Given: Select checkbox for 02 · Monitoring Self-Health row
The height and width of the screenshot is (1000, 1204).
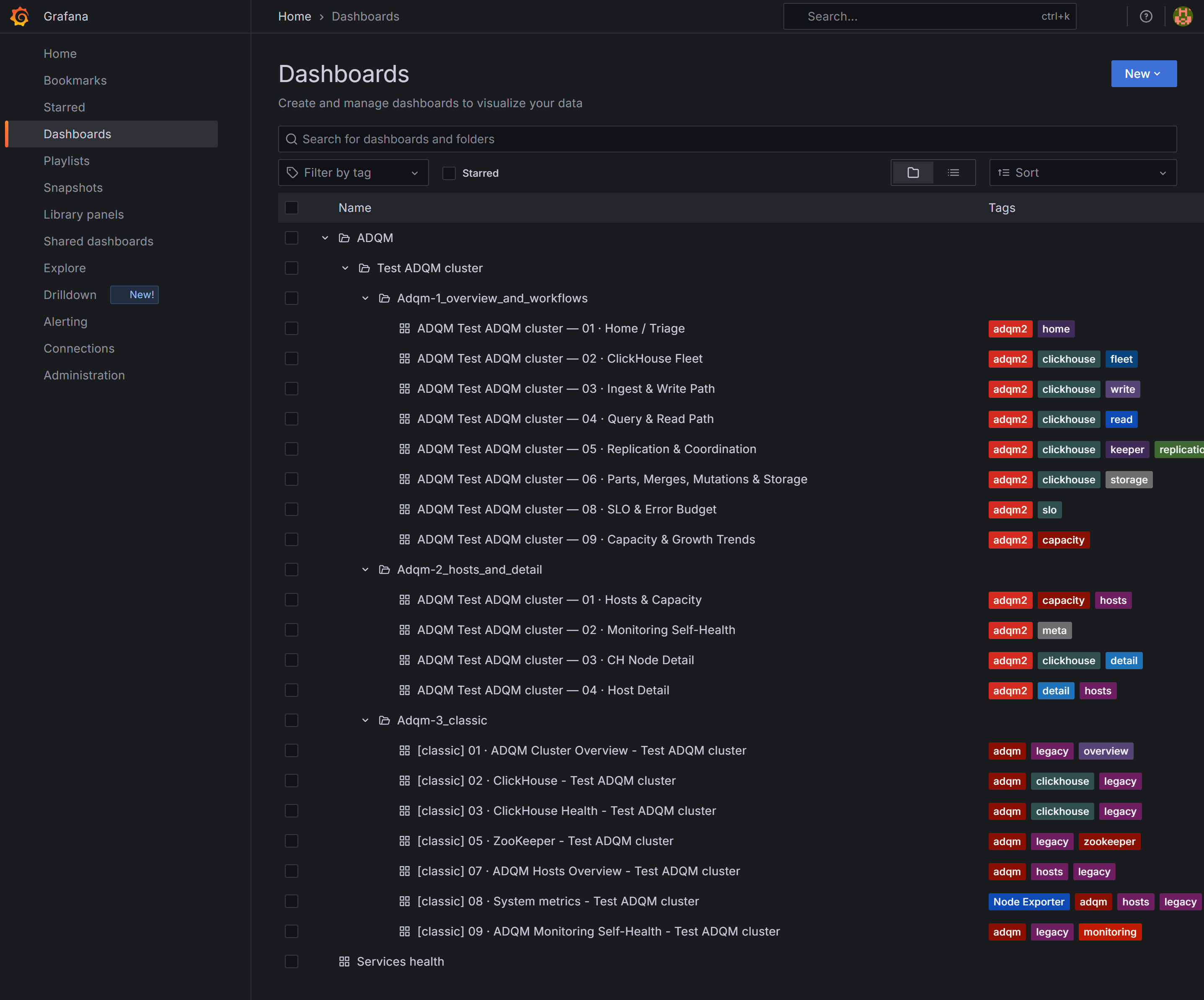Looking at the screenshot, I should click(291, 630).
